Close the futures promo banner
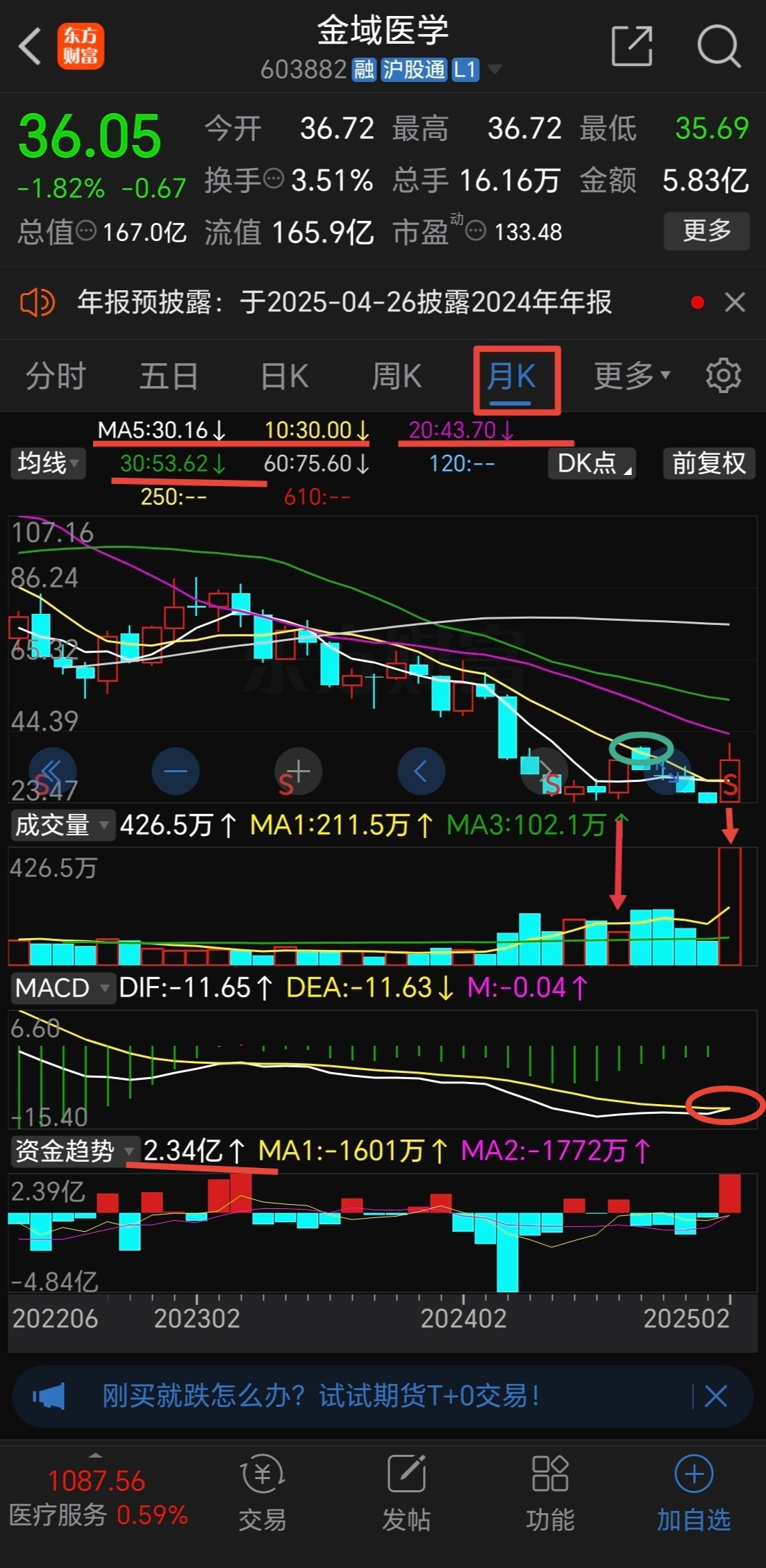 [715, 1396]
